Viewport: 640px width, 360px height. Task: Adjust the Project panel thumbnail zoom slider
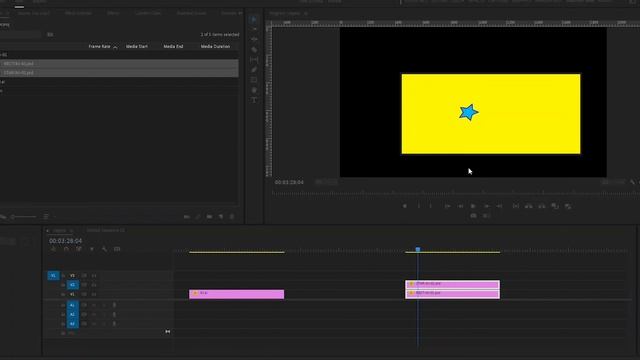(x=24, y=217)
